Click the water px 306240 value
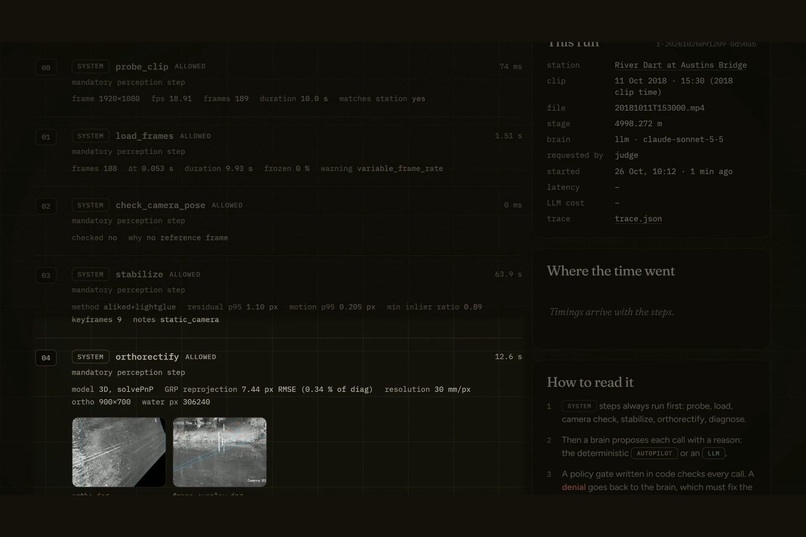 click(176, 402)
